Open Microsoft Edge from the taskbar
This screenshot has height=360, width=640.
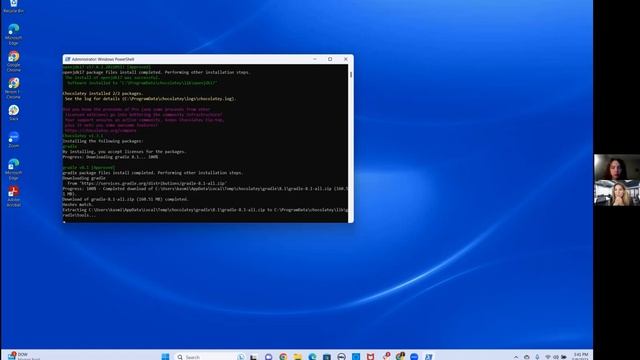(x=312, y=357)
